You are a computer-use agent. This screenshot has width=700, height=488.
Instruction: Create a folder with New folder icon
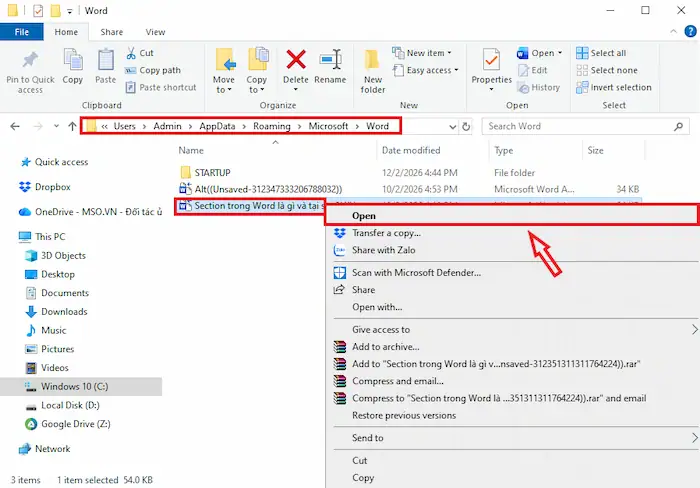373,62
